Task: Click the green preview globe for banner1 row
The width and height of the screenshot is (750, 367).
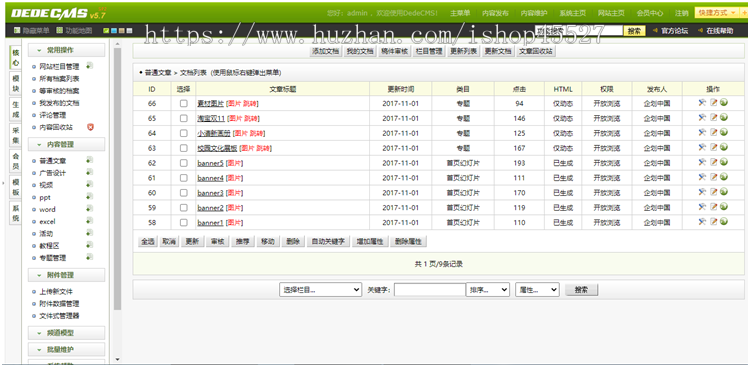Action: (x=724, y=222)
